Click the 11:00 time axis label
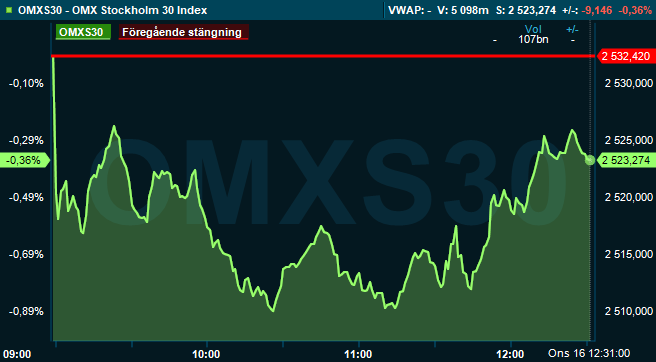656x362 pixels. pos(359,354)
